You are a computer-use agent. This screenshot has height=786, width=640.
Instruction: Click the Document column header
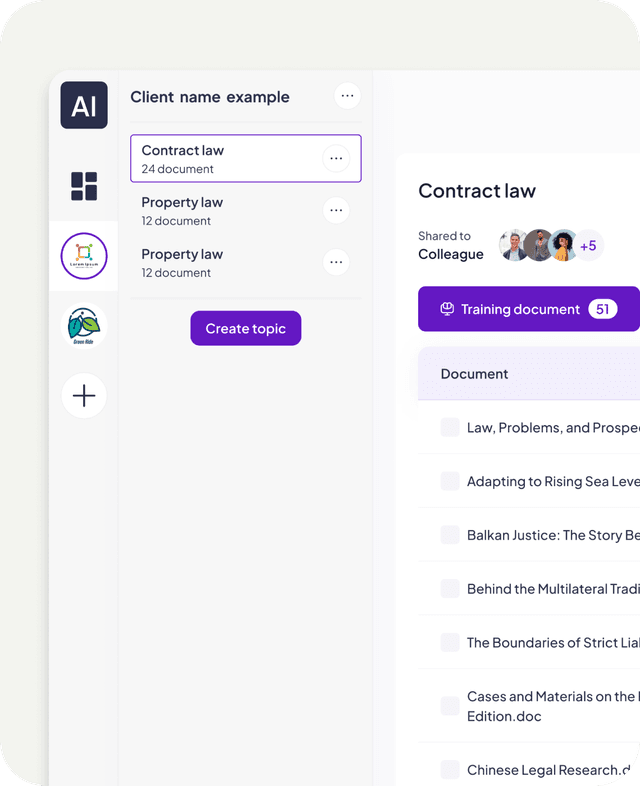click(x=474, y=374)
